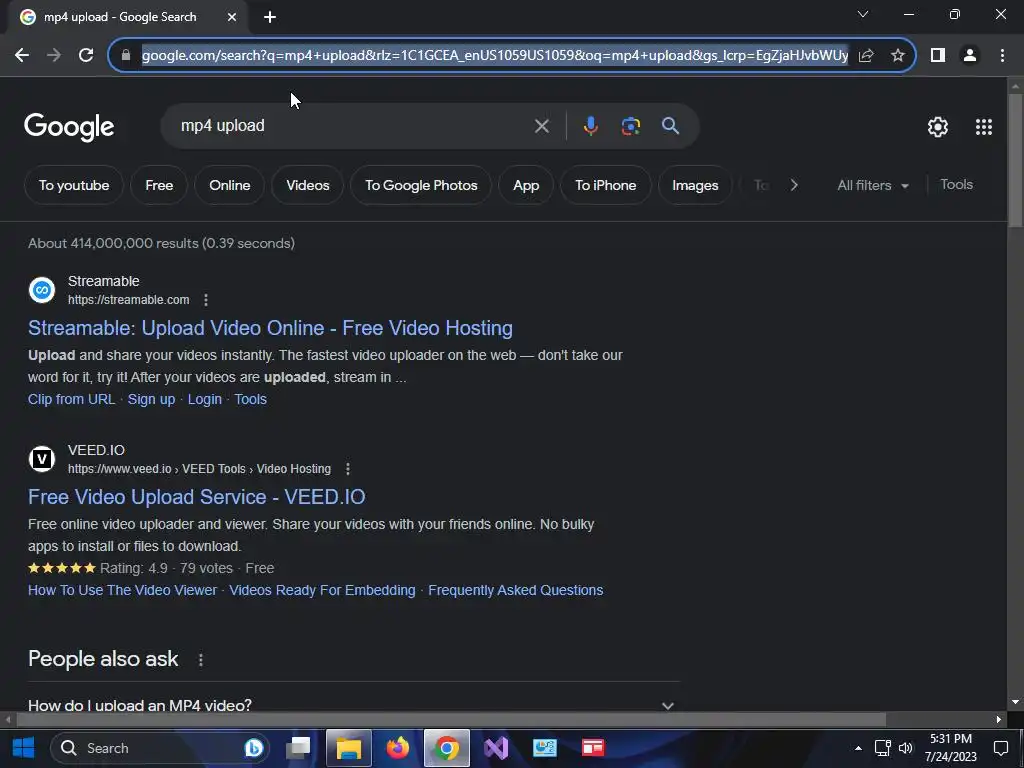Open Task View on taskbar
Image resolution: width=1024 pixels, height=768 pixels.
point(298,748)
